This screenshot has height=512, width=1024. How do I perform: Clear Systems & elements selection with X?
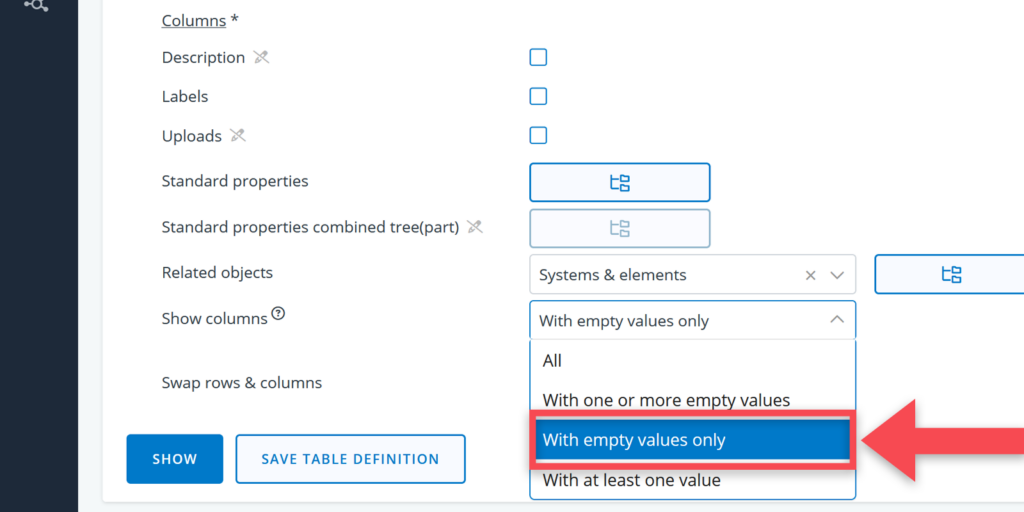[x=811, y=274]
